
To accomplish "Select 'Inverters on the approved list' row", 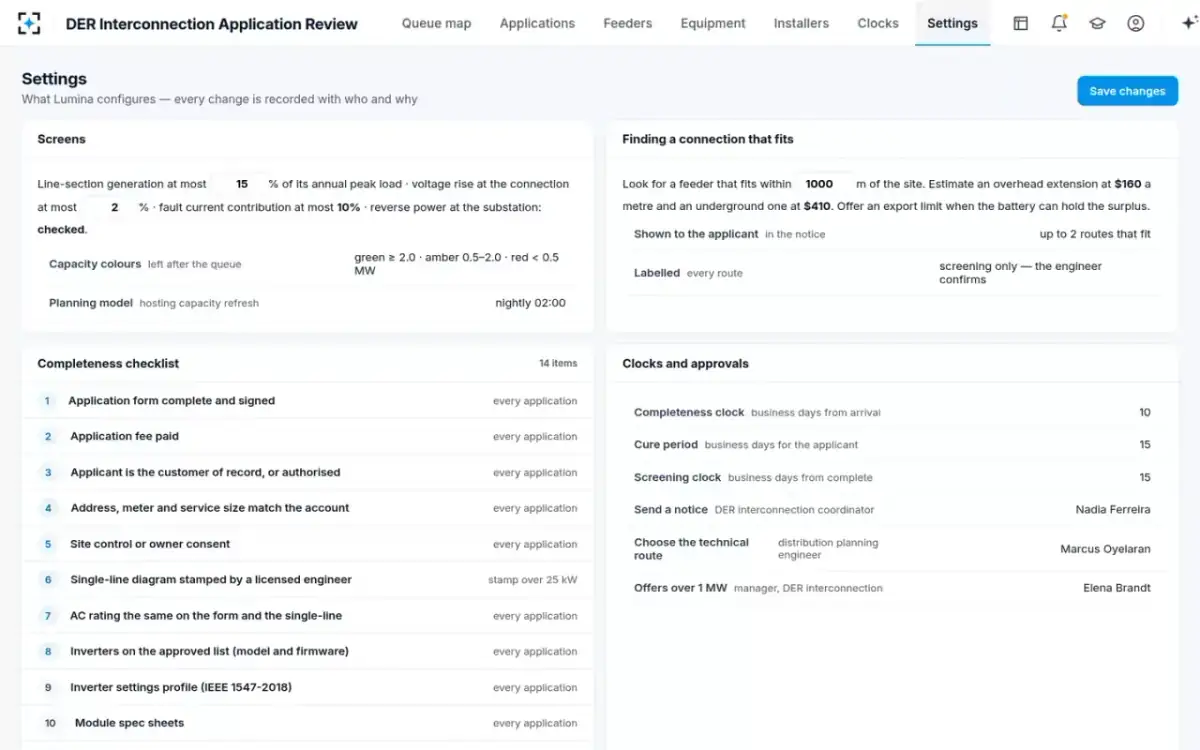I will click(x=308, y=652).
